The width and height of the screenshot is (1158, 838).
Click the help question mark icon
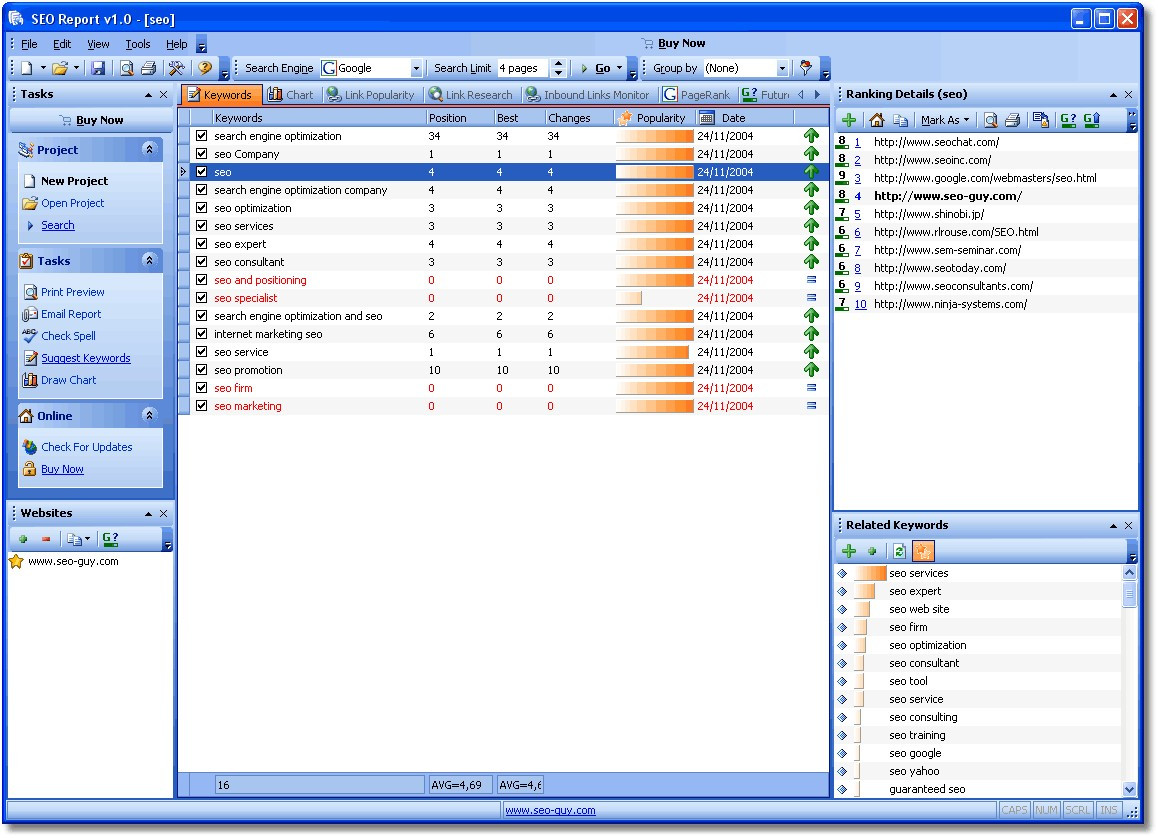click(205, 68)
